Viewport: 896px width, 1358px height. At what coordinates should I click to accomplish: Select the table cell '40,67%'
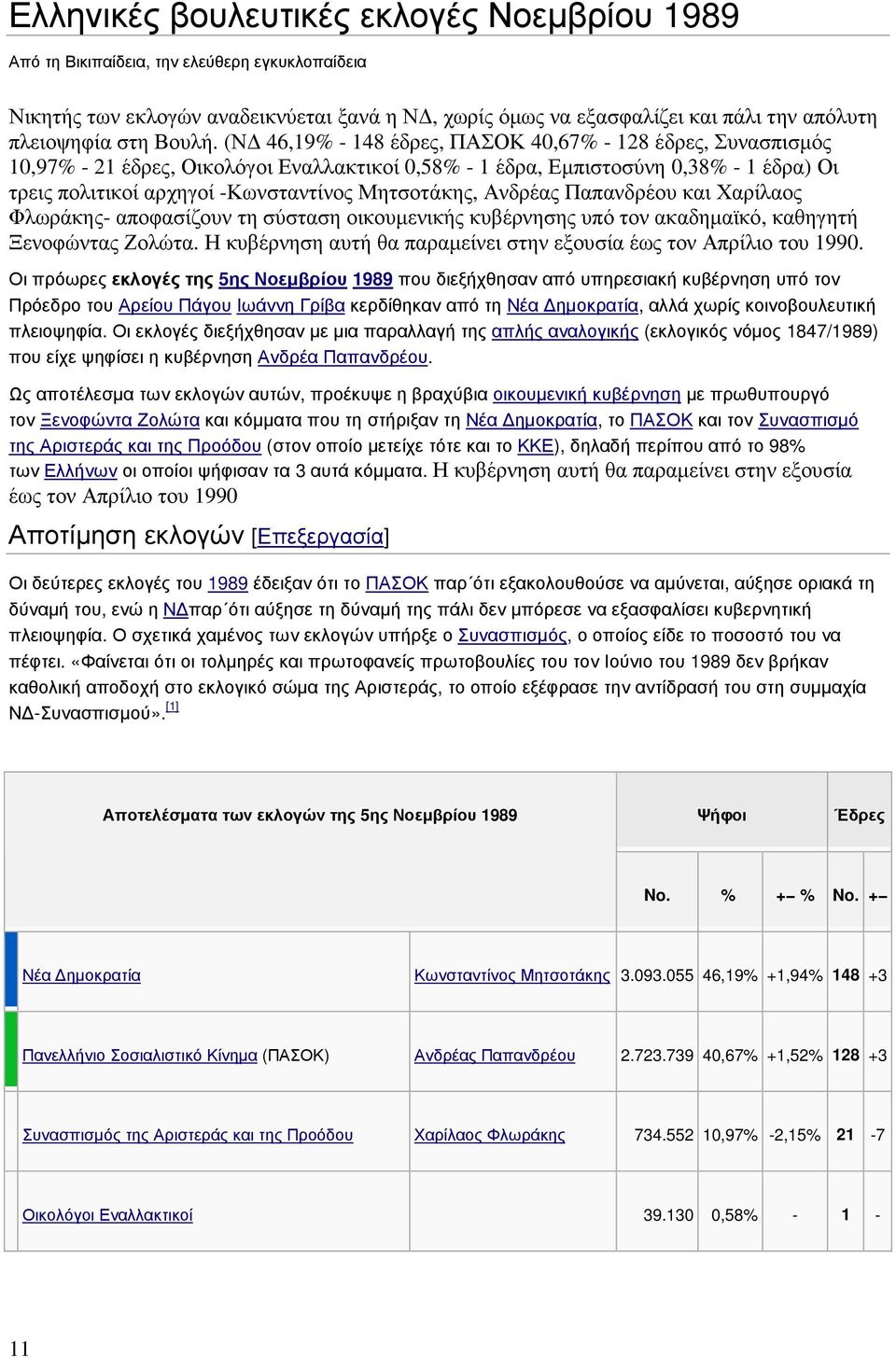point(730,1056)
